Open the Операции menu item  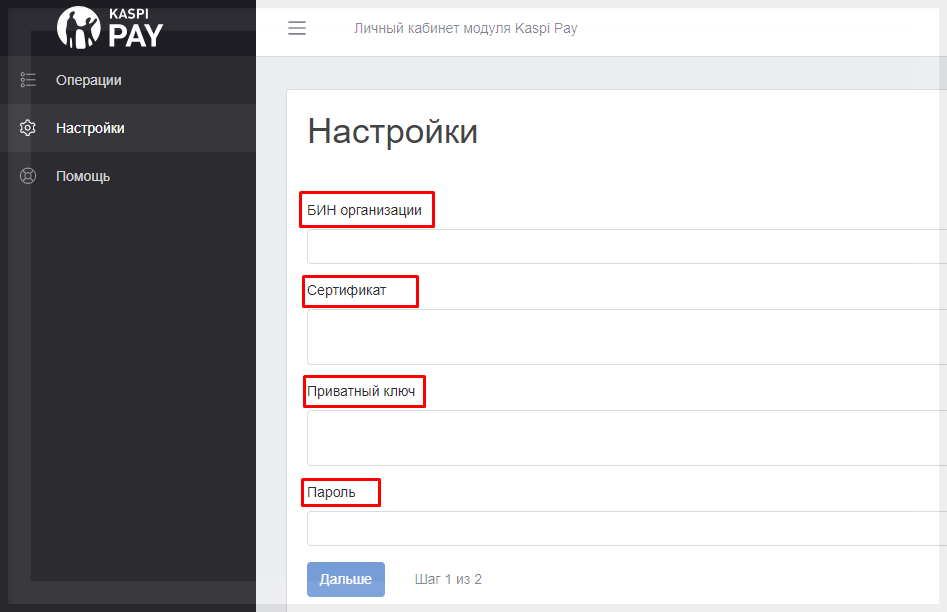tap(128, 80)
